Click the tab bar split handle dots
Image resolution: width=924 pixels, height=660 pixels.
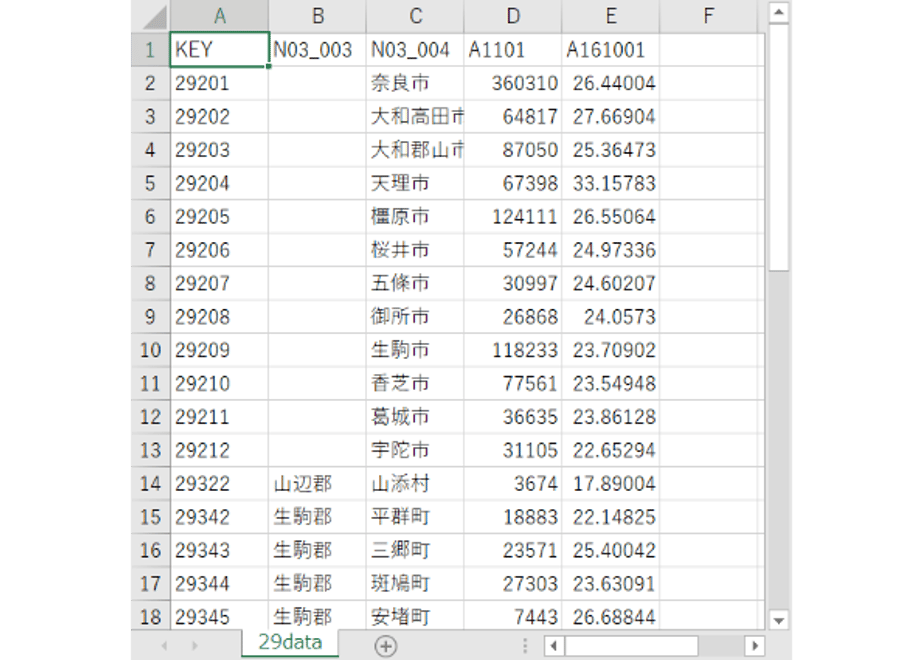coord(524,646)
